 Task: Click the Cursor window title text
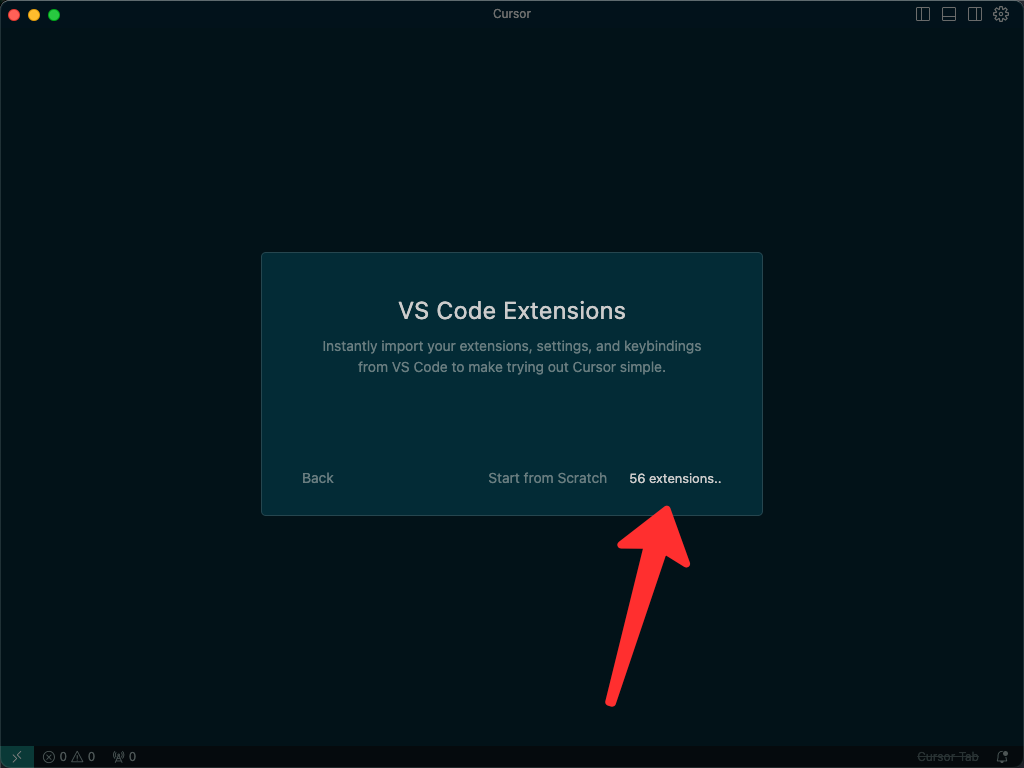[512, 14]
